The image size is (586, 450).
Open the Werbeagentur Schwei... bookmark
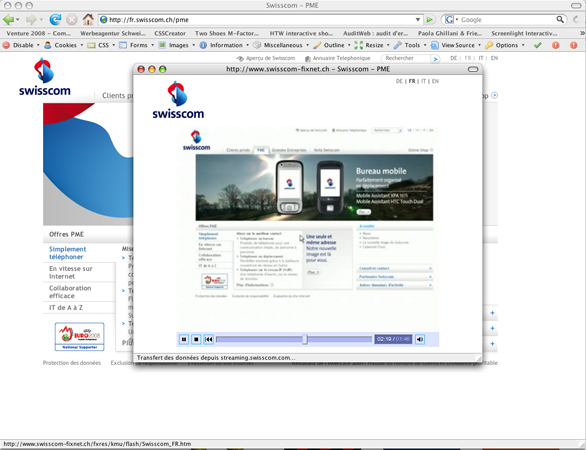(113, 33)
